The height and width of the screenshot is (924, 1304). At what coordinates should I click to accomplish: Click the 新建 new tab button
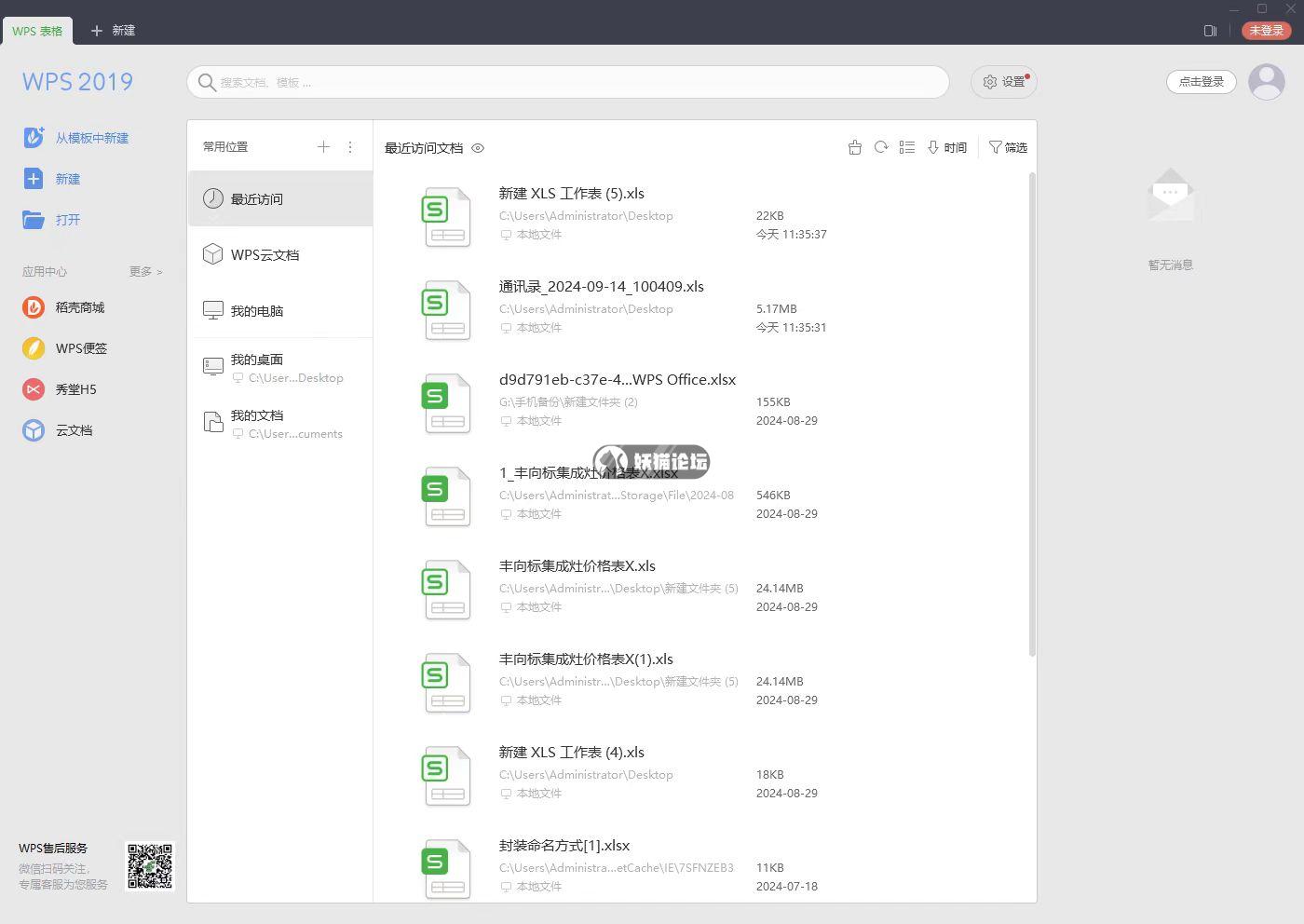coord(113,31)
